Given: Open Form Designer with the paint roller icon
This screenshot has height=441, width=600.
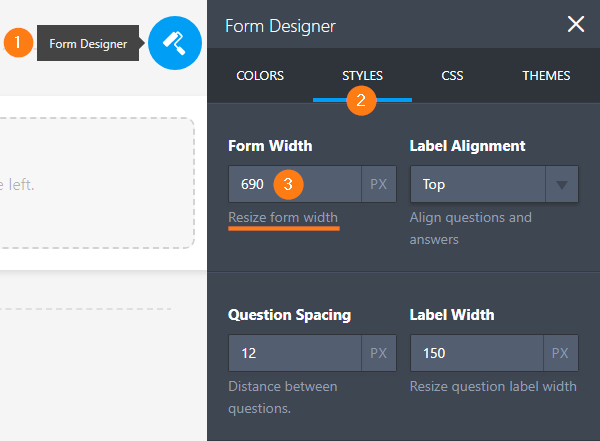Looking at the screenshot, I should 175,43.
